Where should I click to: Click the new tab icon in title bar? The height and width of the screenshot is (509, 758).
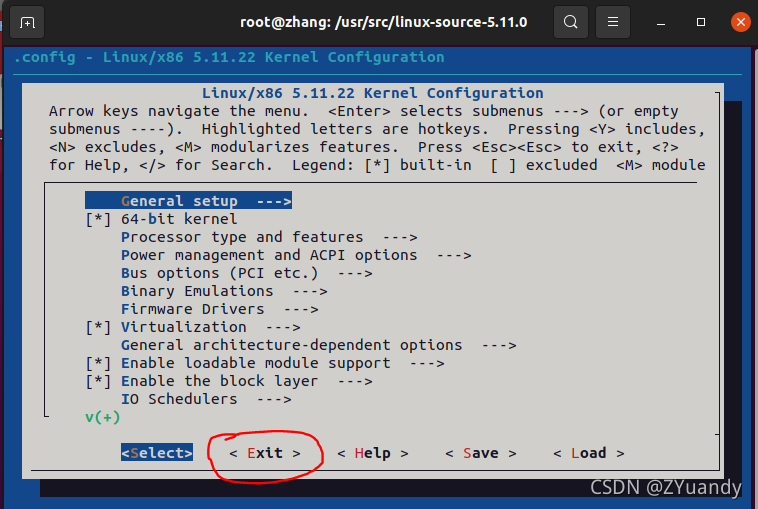click(x=27, y=22)
